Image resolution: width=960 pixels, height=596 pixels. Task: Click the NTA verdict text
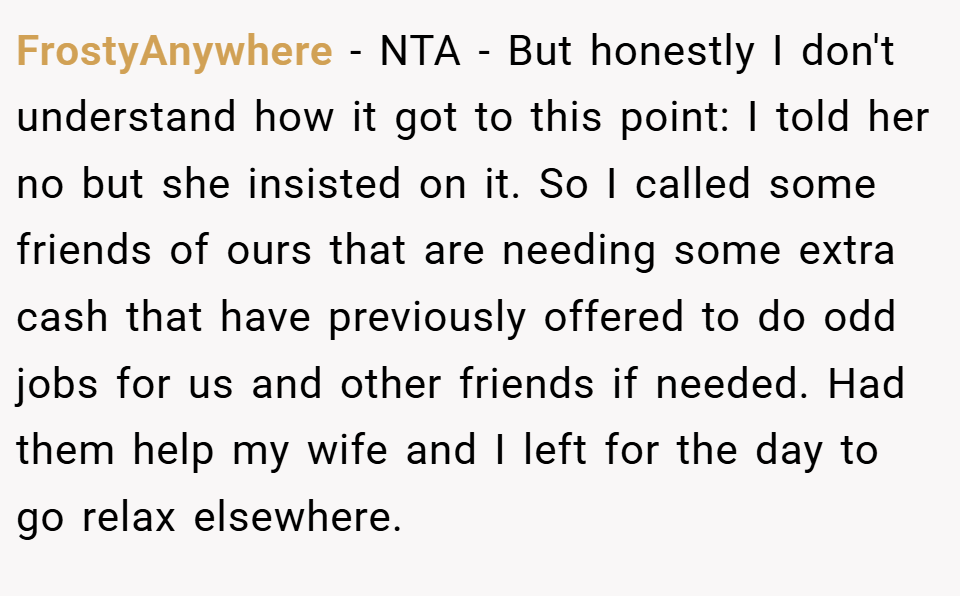pos(420,51)
